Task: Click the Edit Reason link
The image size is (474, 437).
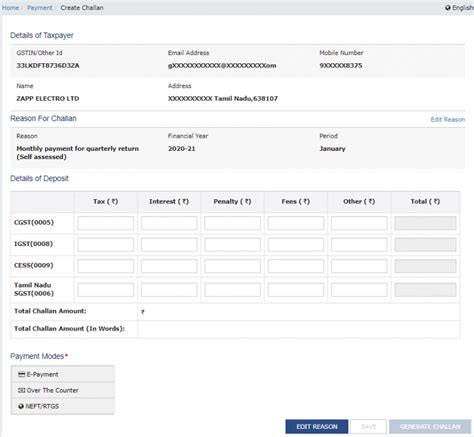Action: coord(448,119)
